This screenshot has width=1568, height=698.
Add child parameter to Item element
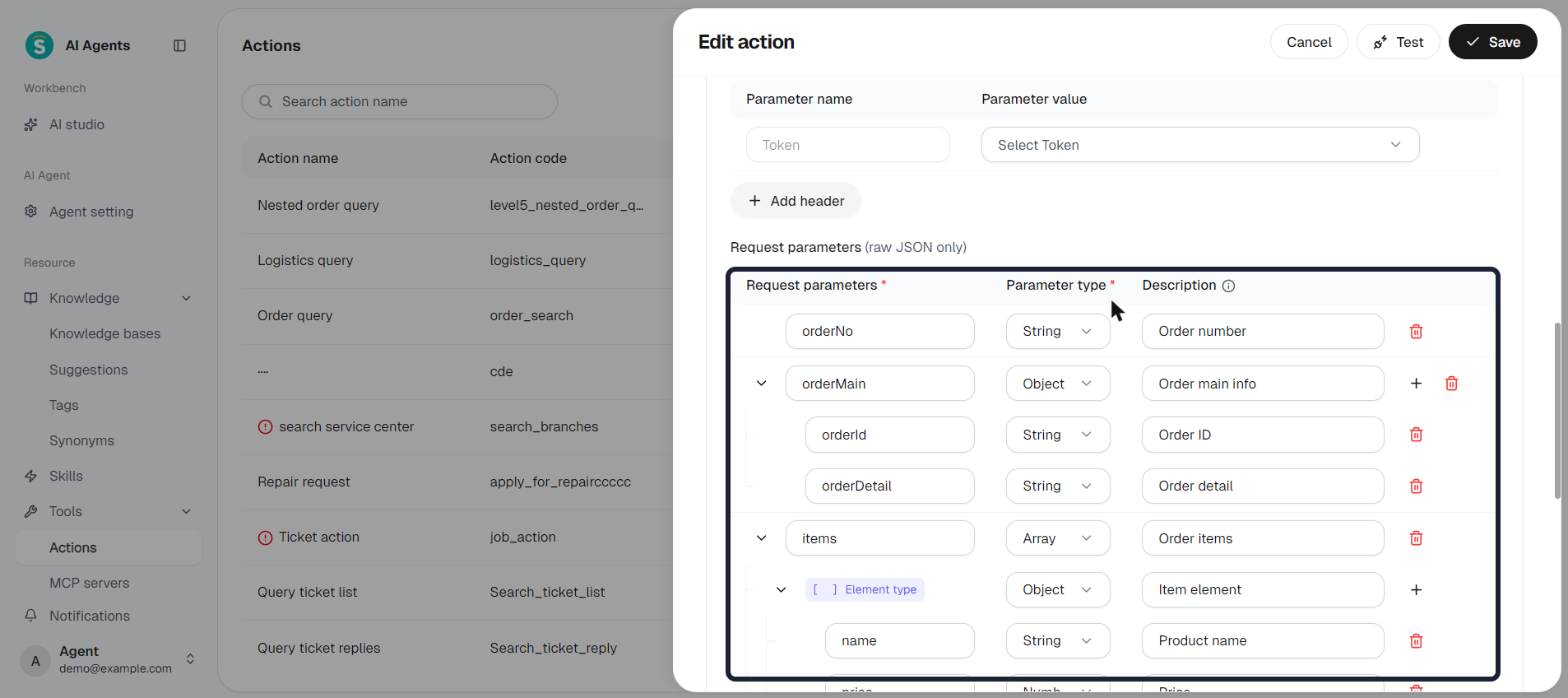(1416, 590)
